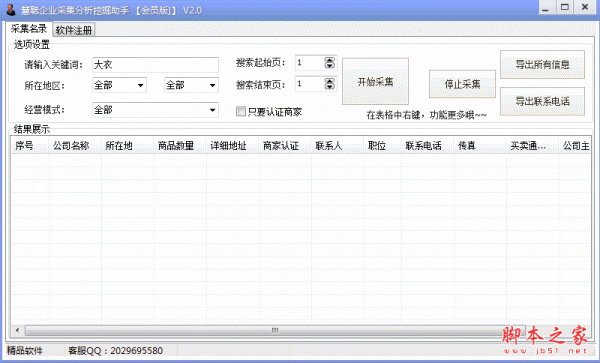600x363 pixels.
Task: Decrease 搜索结束页 with down arrow
Action: point(329,87)
